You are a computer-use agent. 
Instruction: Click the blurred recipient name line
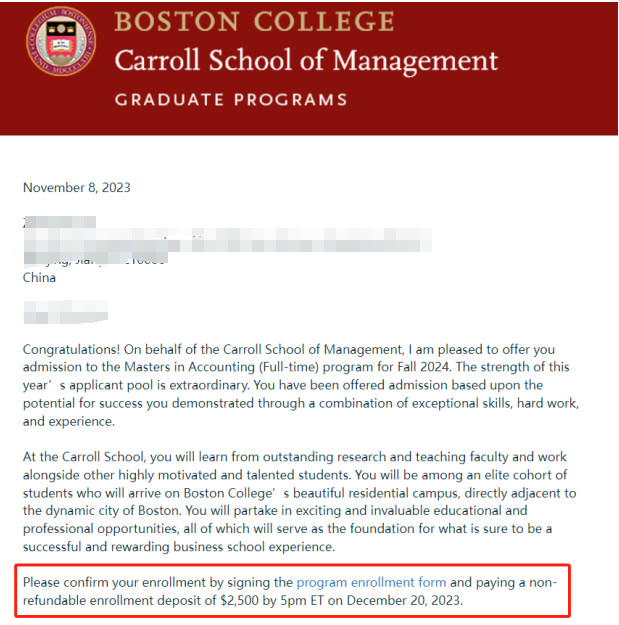click(x=60, y=222)
